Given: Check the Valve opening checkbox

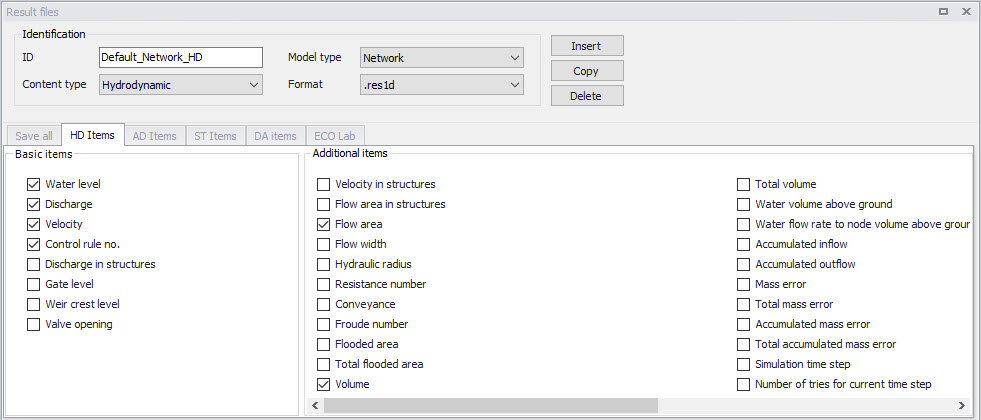Looking at the screenshot, I should 33,324.
